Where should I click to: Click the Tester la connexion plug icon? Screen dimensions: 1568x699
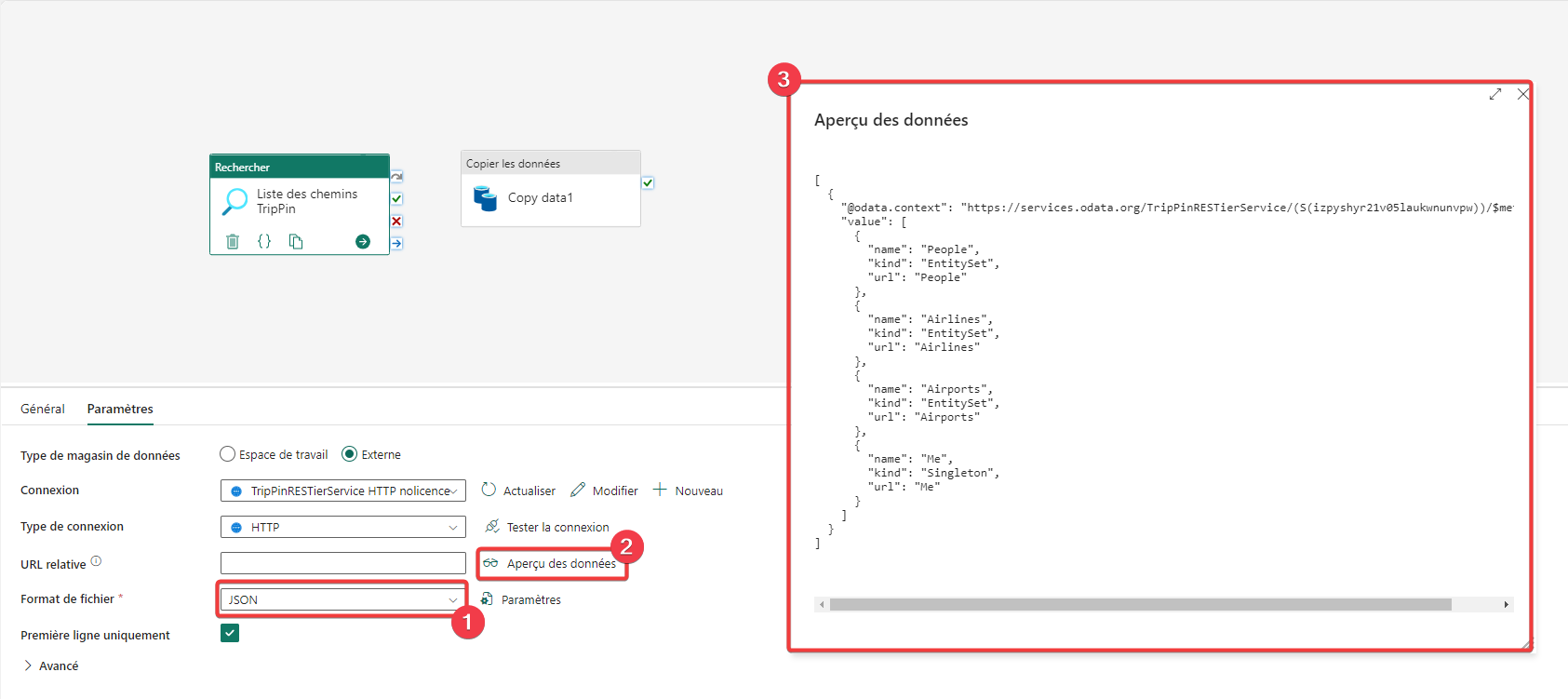point(492,526)
